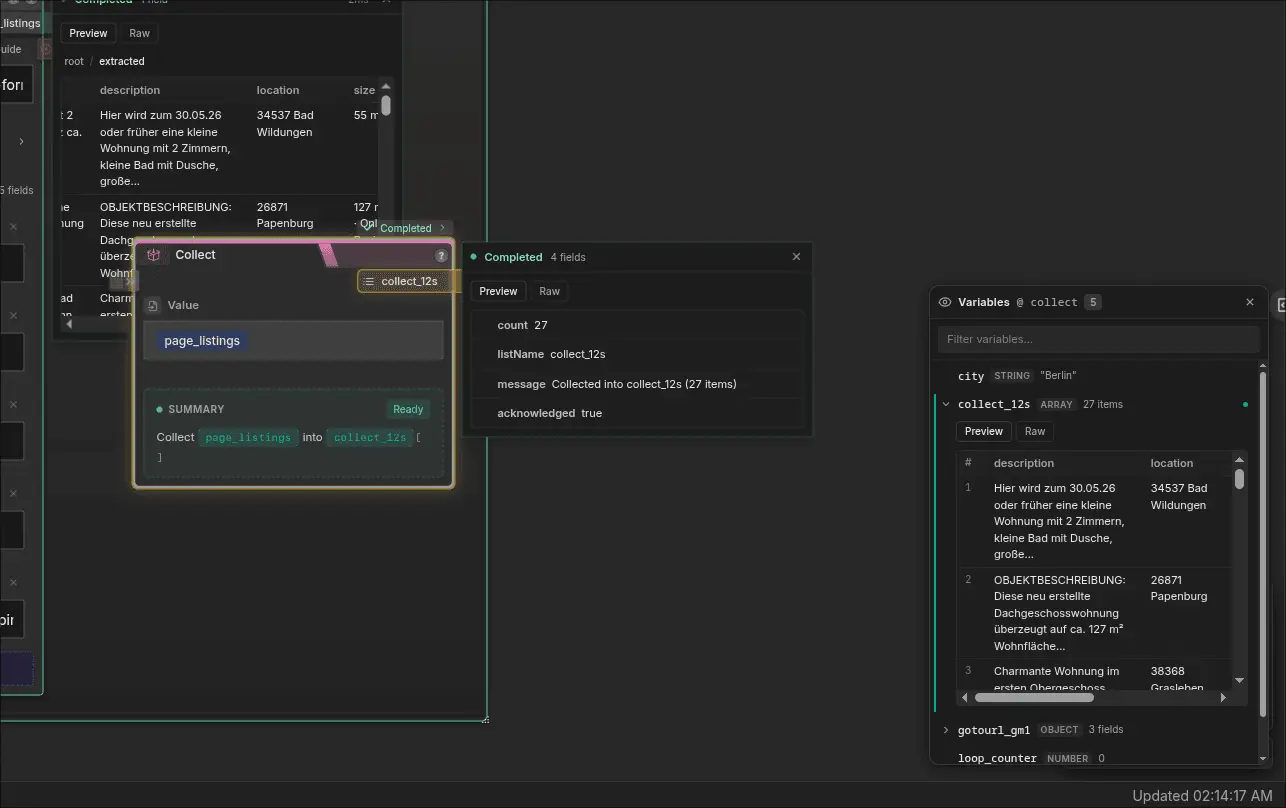Click the Ready status badge in Summary
Viewport: 1286px width, 808px height.
(408, 409)
